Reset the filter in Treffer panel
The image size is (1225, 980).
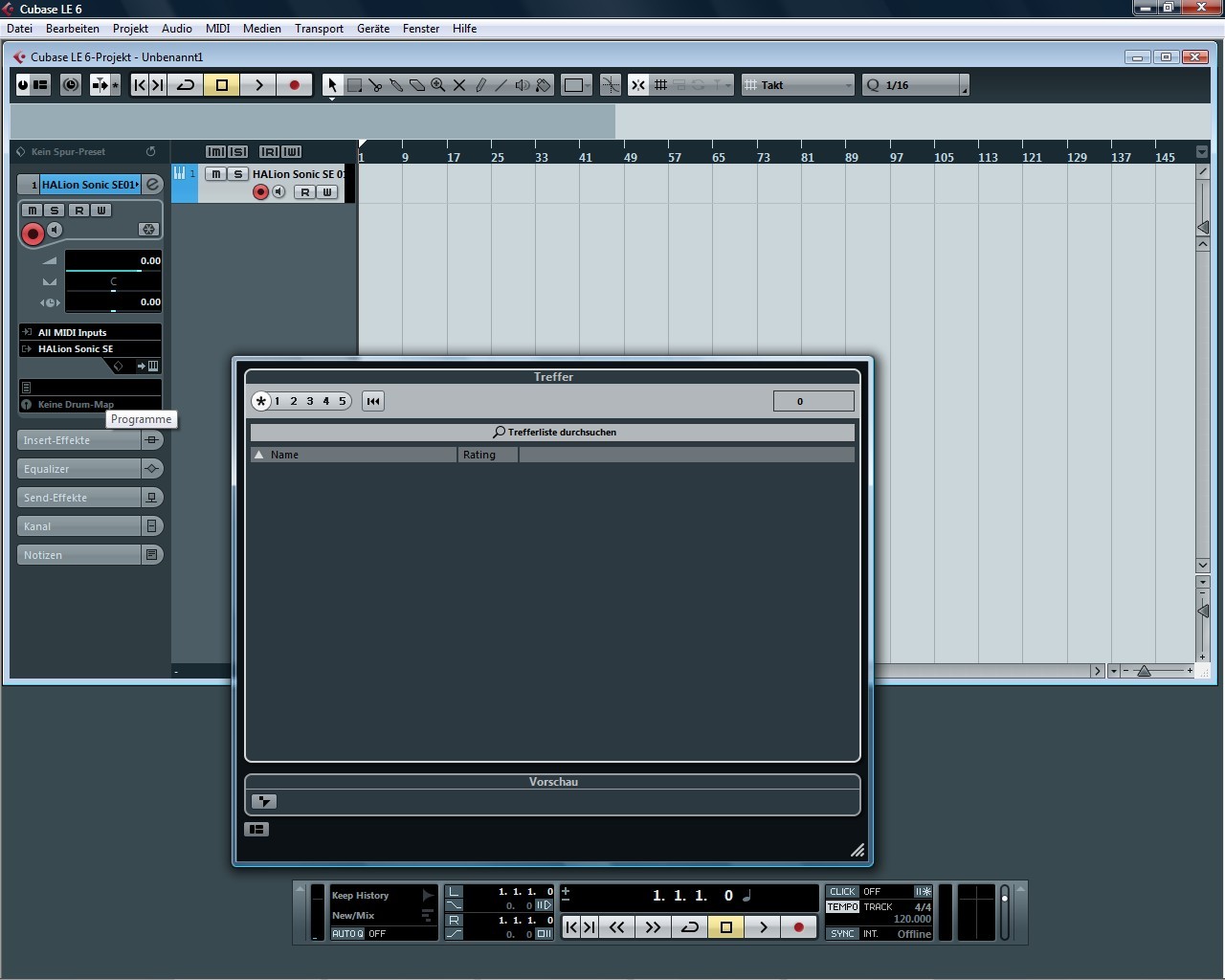click(x=373, y=401)
